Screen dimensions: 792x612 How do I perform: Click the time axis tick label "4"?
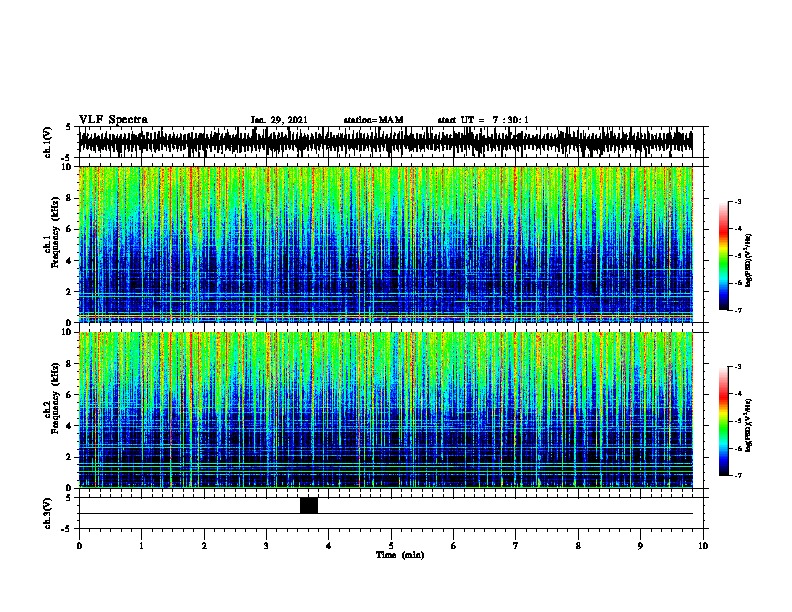coord(329,546)
